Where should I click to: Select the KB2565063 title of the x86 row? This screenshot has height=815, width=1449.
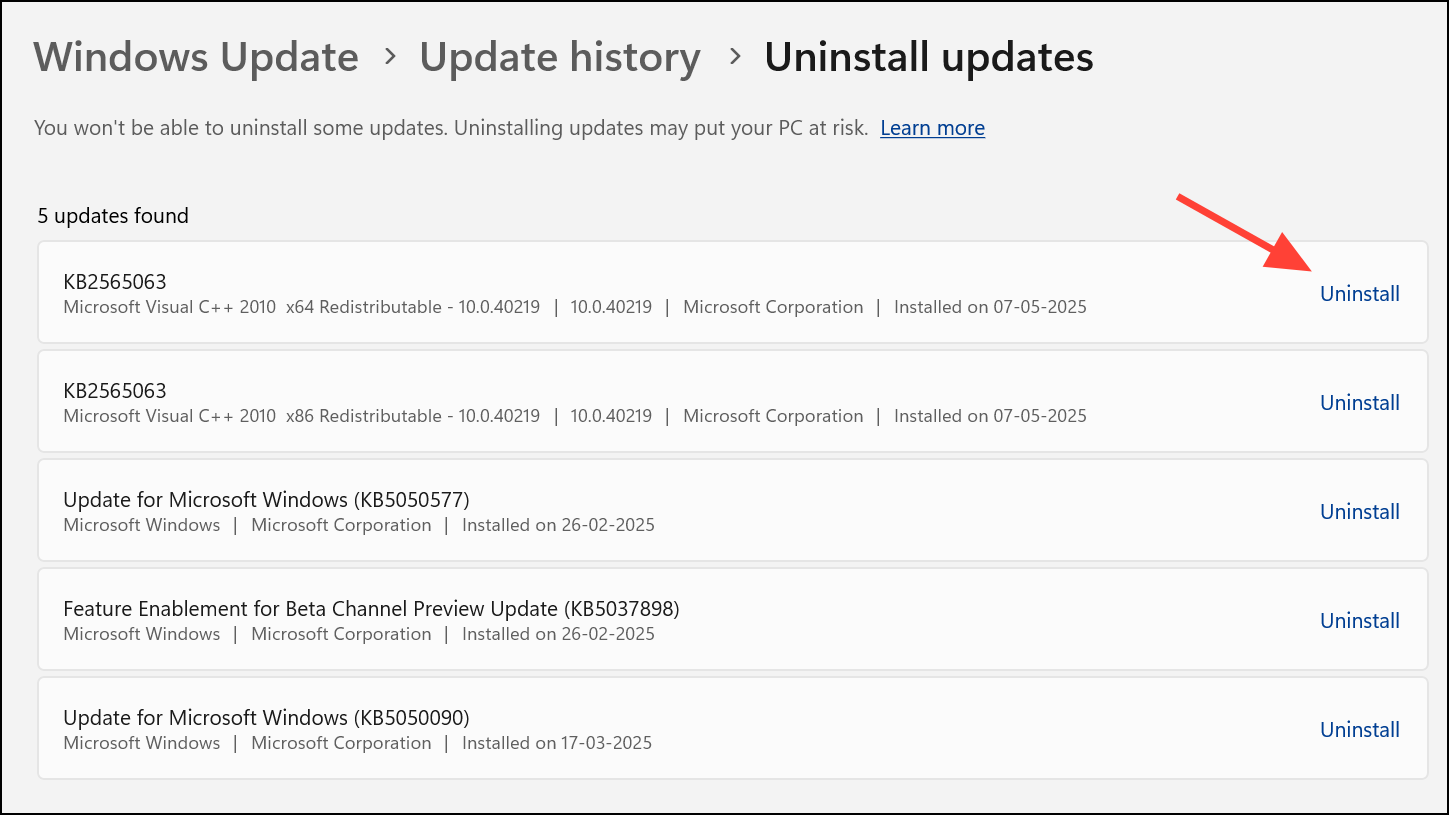pos(115,390)
